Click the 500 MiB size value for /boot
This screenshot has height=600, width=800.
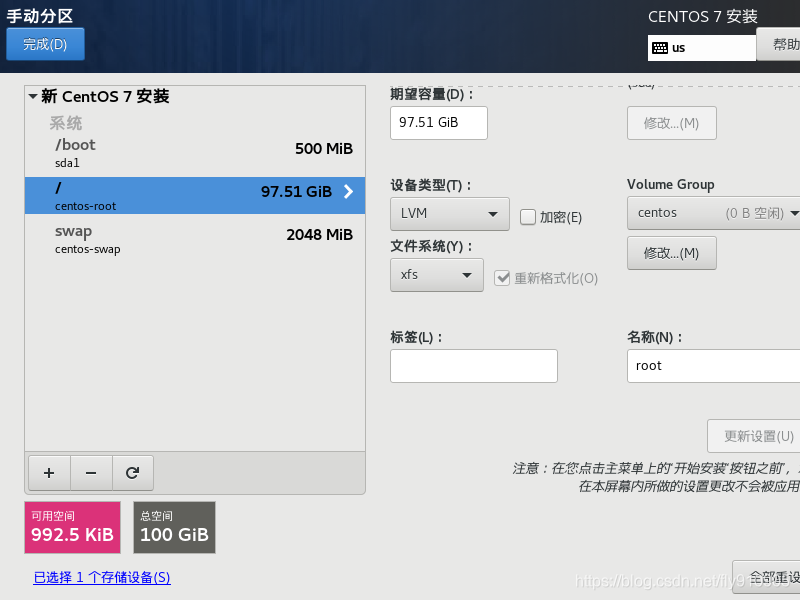tap(324, 149)
